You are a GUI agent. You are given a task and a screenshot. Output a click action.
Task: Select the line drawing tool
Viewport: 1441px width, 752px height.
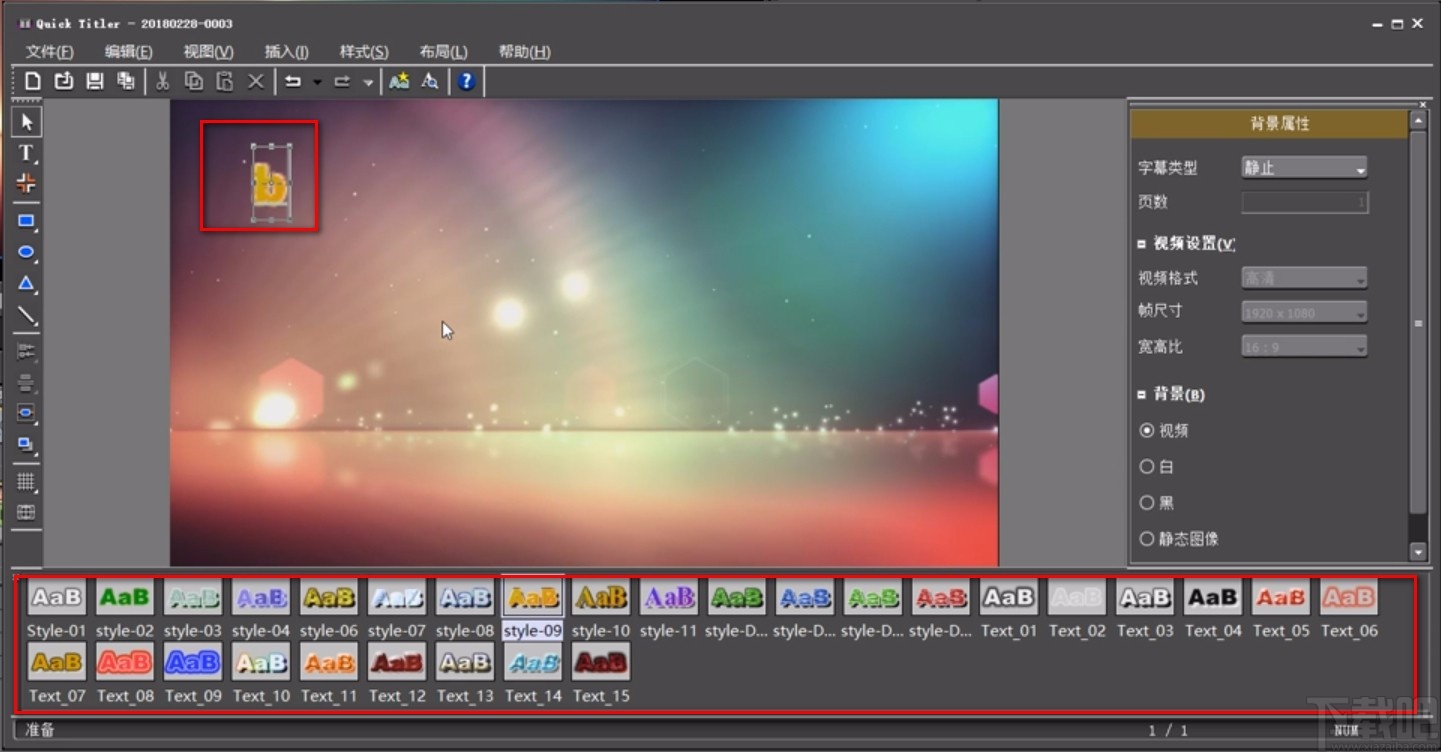[x=26, y=317]
